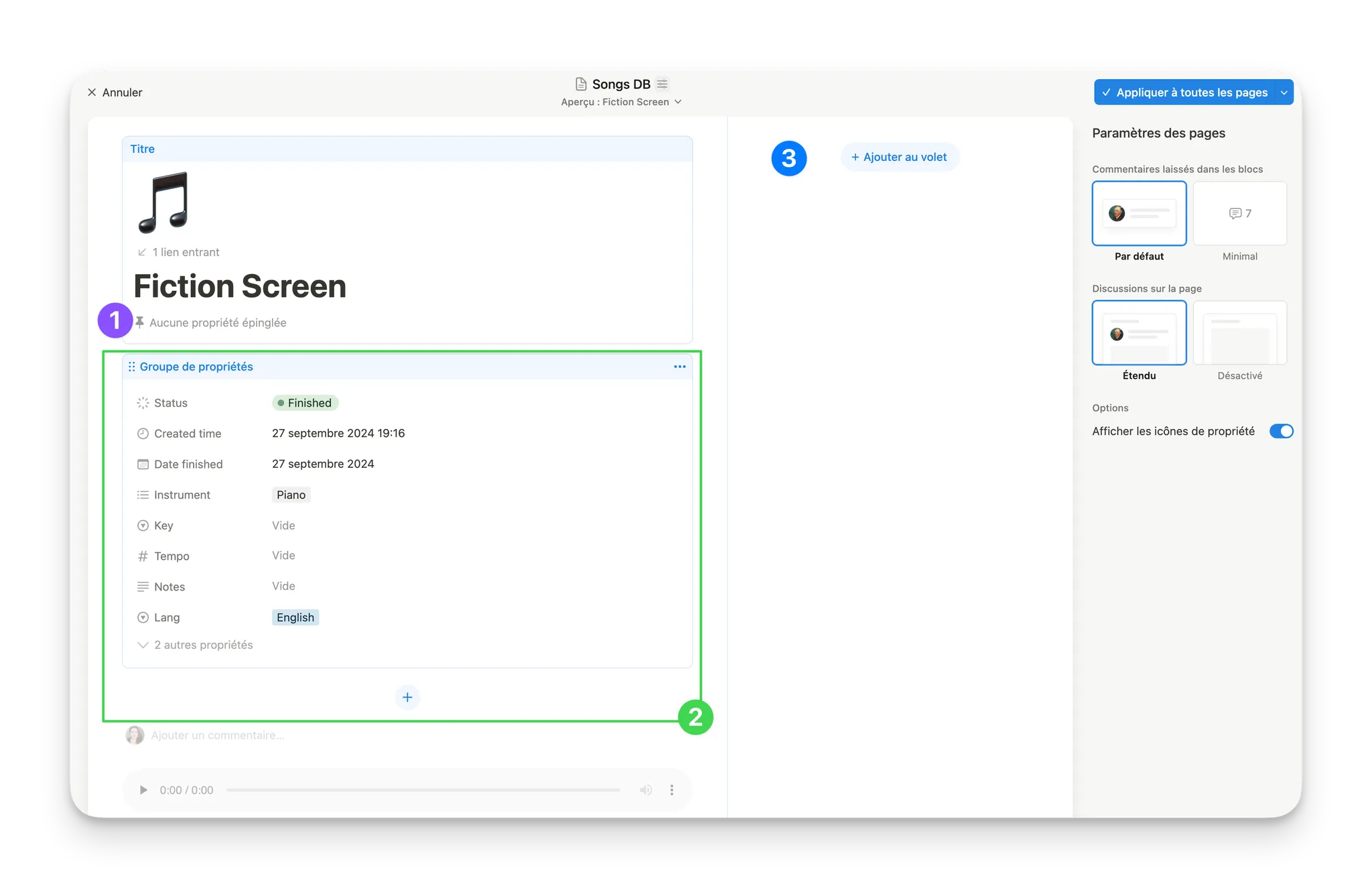
Task: Click the audio progress seek bar
Action: (x=423, y=790)
